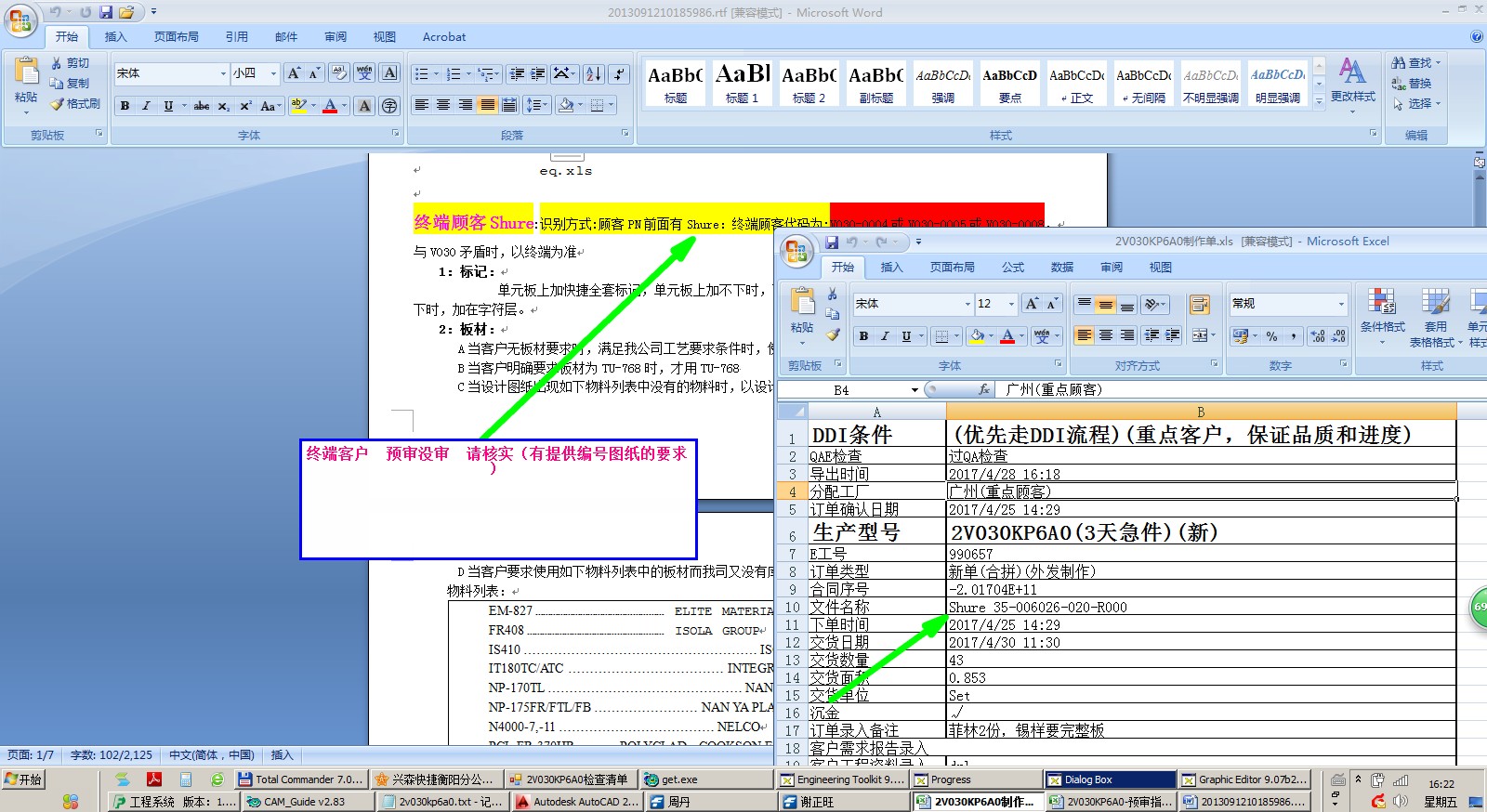Click the Word Office button
Image resolution: width=1487 pixels, height=812 pixels.
pos(20,20)
